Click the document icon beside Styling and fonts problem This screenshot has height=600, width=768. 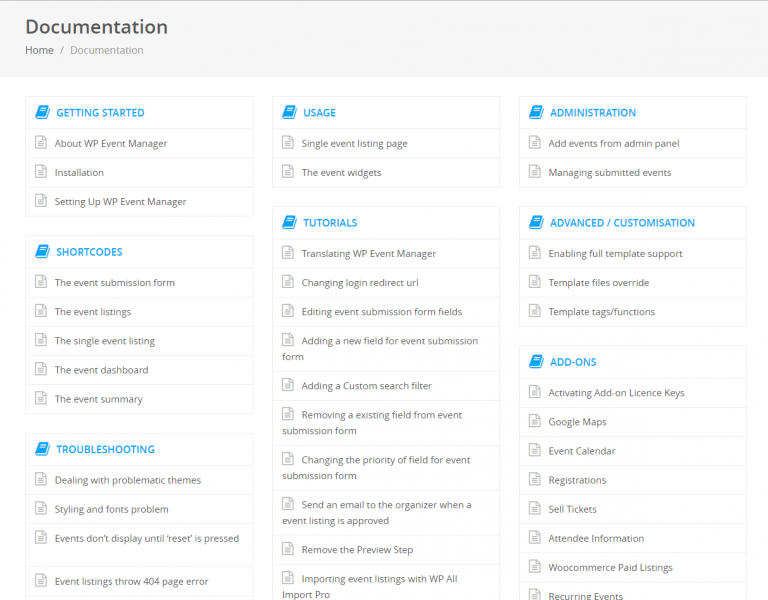(41, 508)
